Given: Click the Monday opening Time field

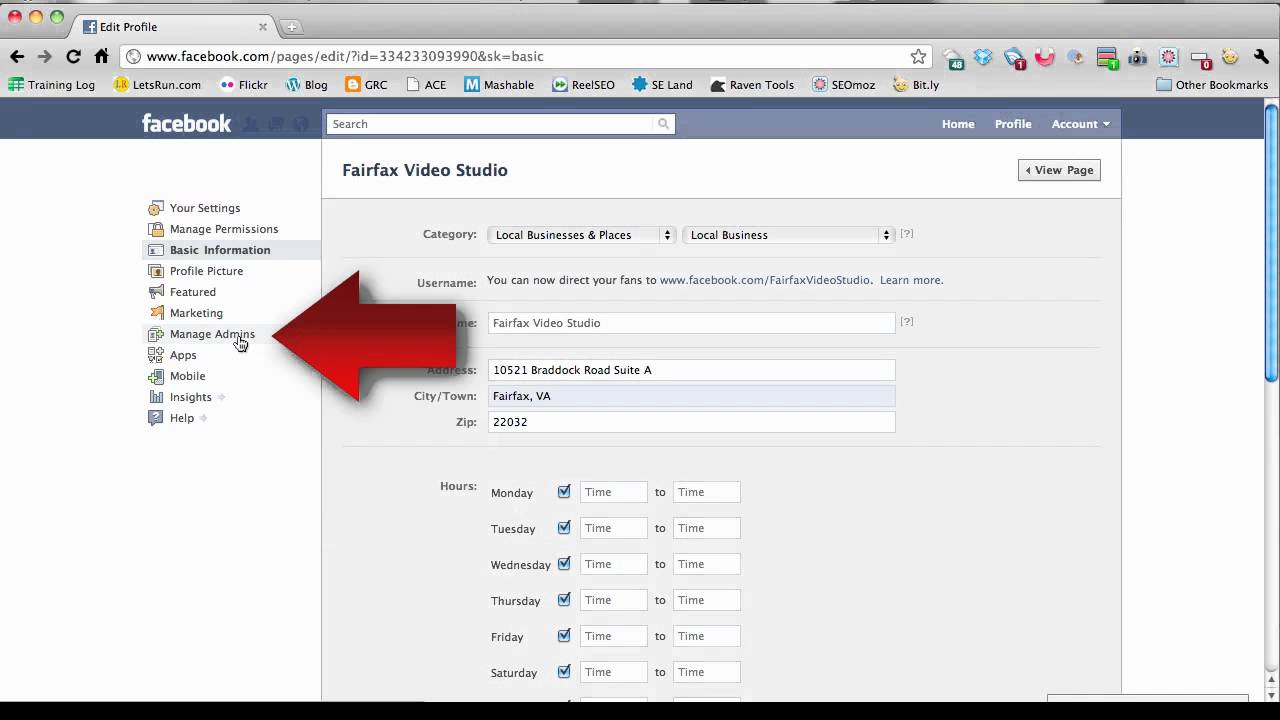Looking at the screenshot, I should (614, 492).
